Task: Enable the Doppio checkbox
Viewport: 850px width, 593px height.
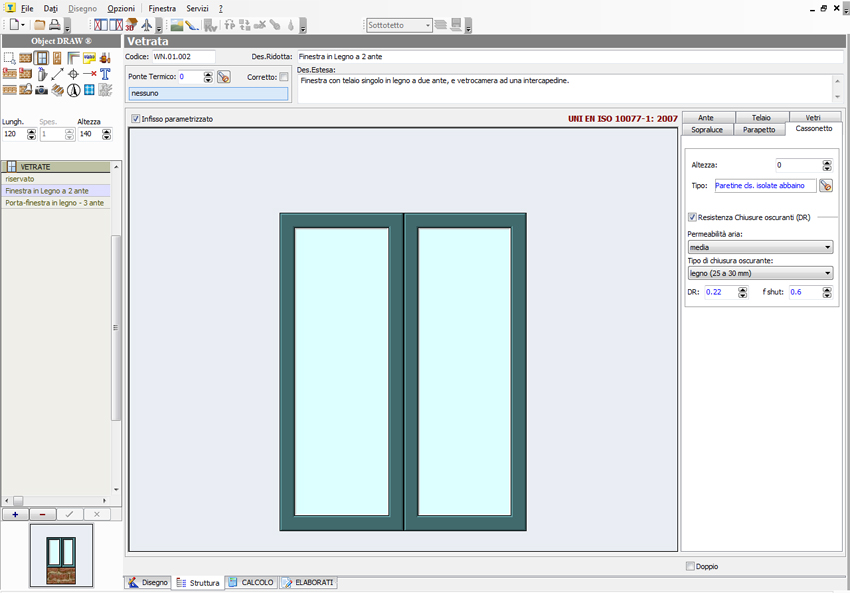Action: 690,566
